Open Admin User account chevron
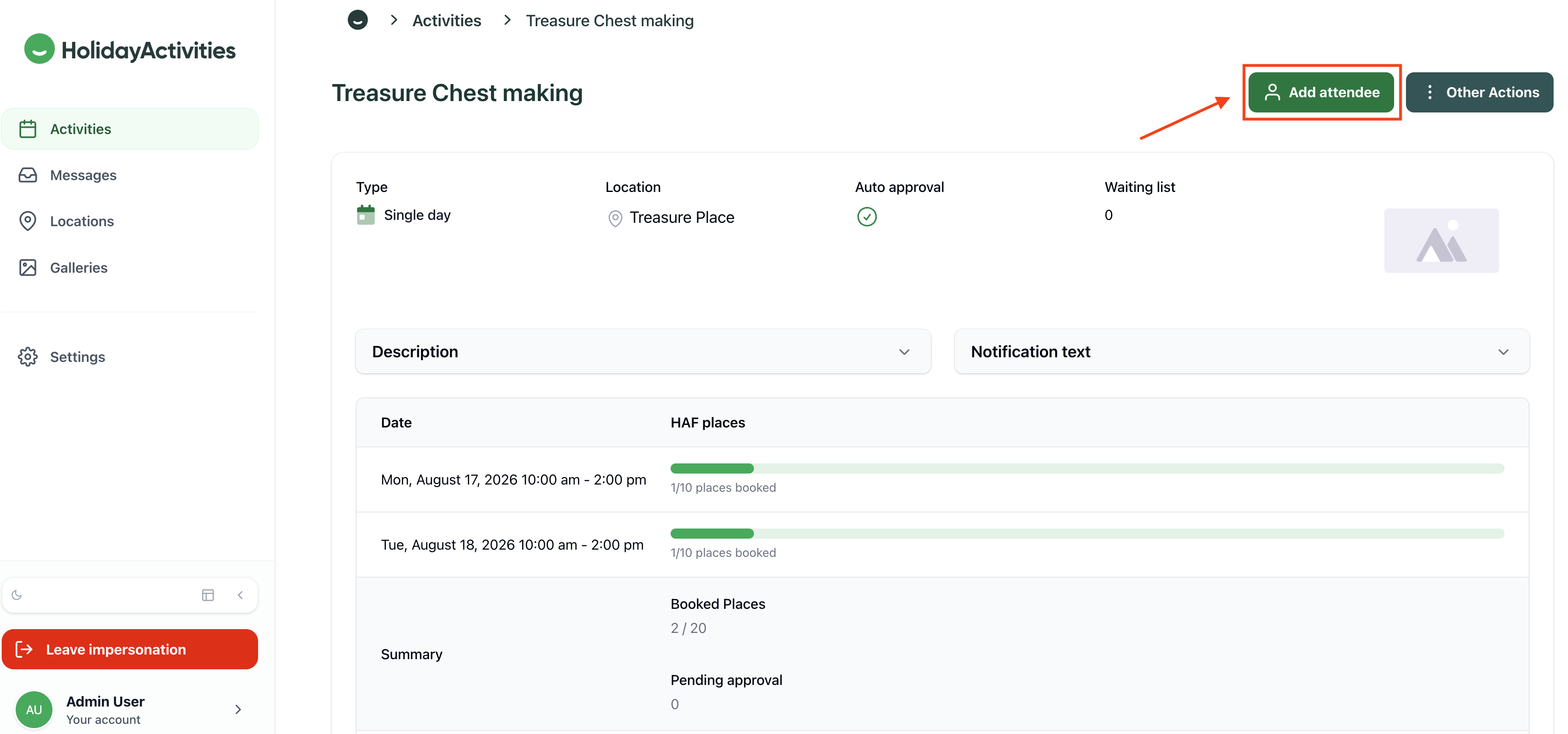The width and height of the screenshot is (1568, 734). [x=238, y=709]
